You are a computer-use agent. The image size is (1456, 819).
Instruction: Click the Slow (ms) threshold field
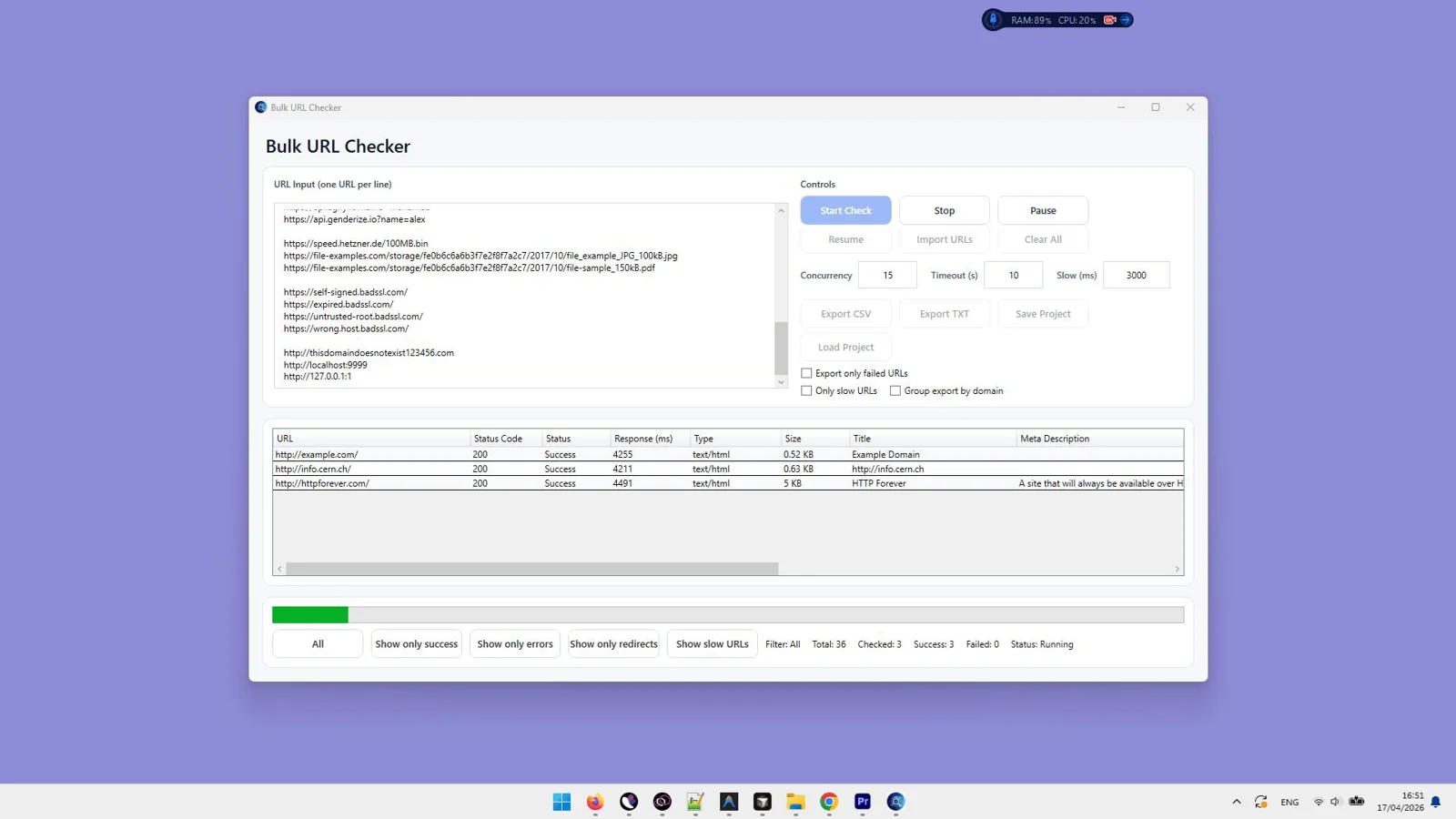click(x=1136, y=275)
